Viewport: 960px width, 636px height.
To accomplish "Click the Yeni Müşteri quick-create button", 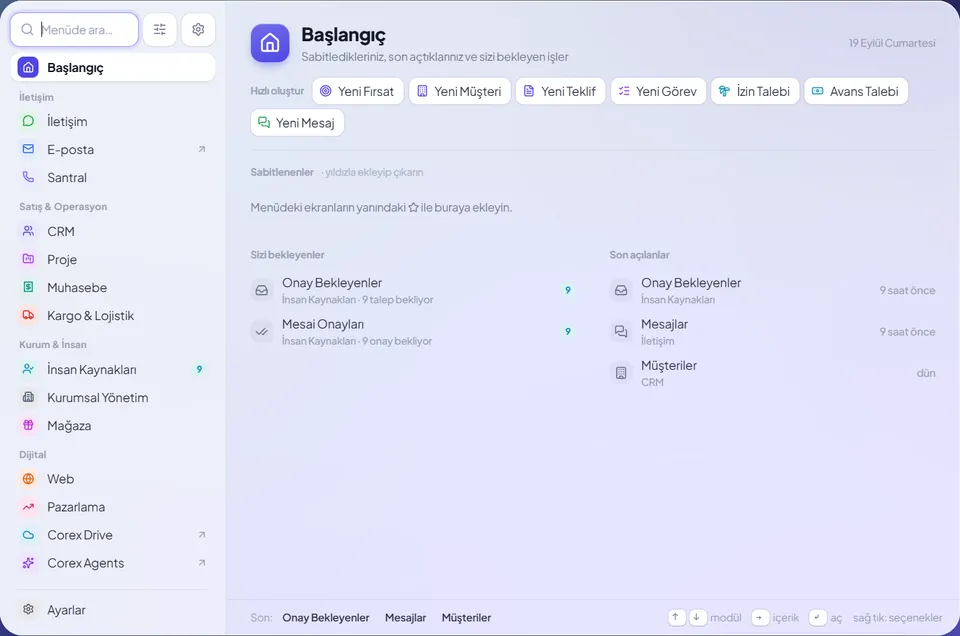I will (x=460, y=91).
